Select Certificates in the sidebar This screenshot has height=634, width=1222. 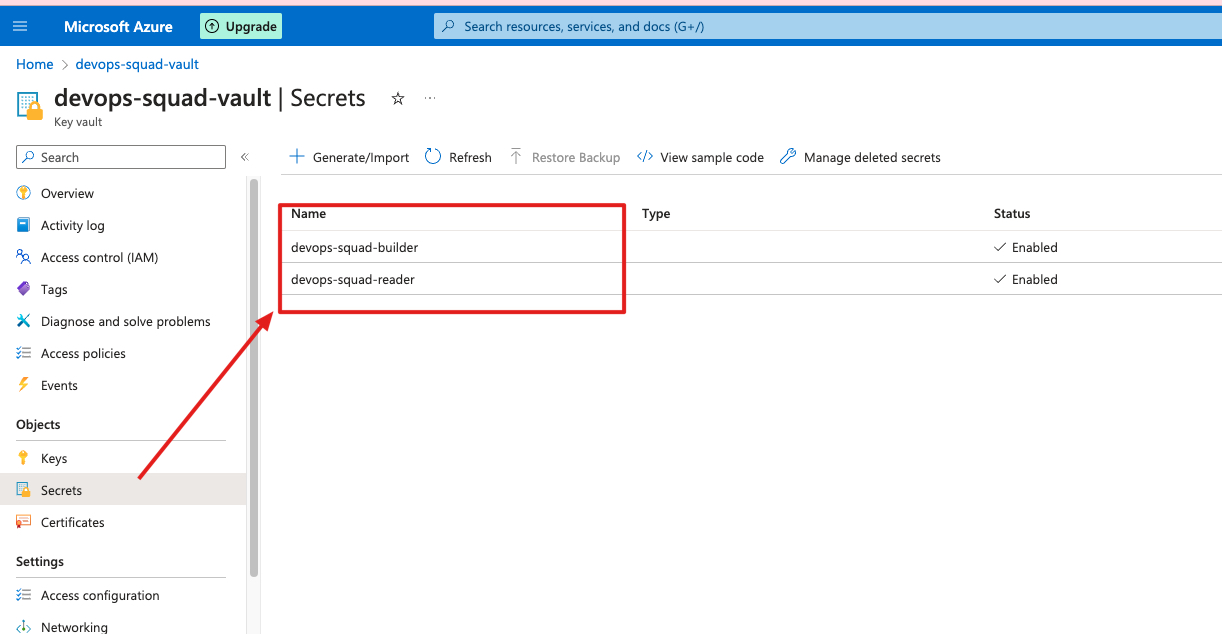[x=72, y=522]
